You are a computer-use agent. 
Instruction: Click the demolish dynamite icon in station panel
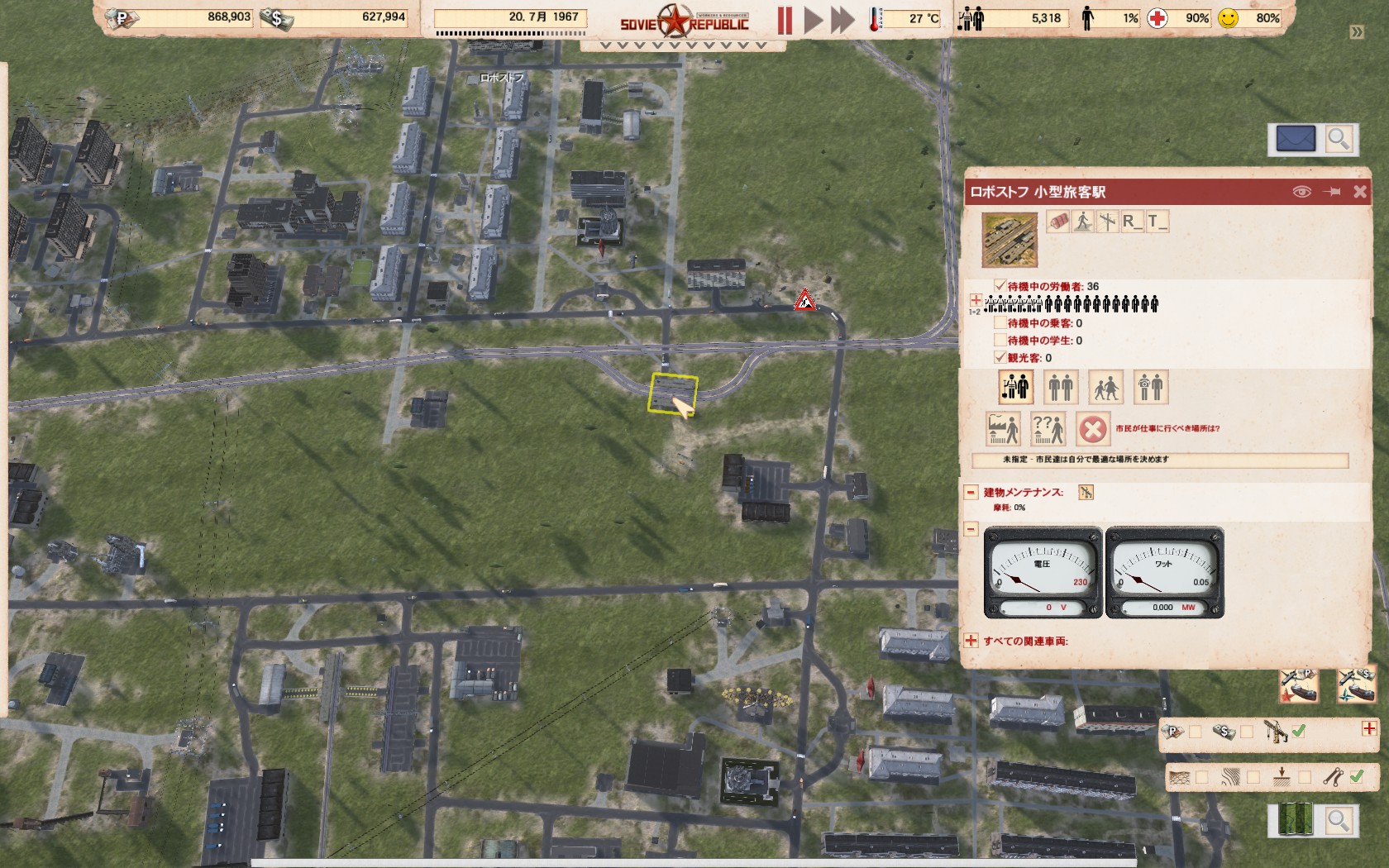1057,222
